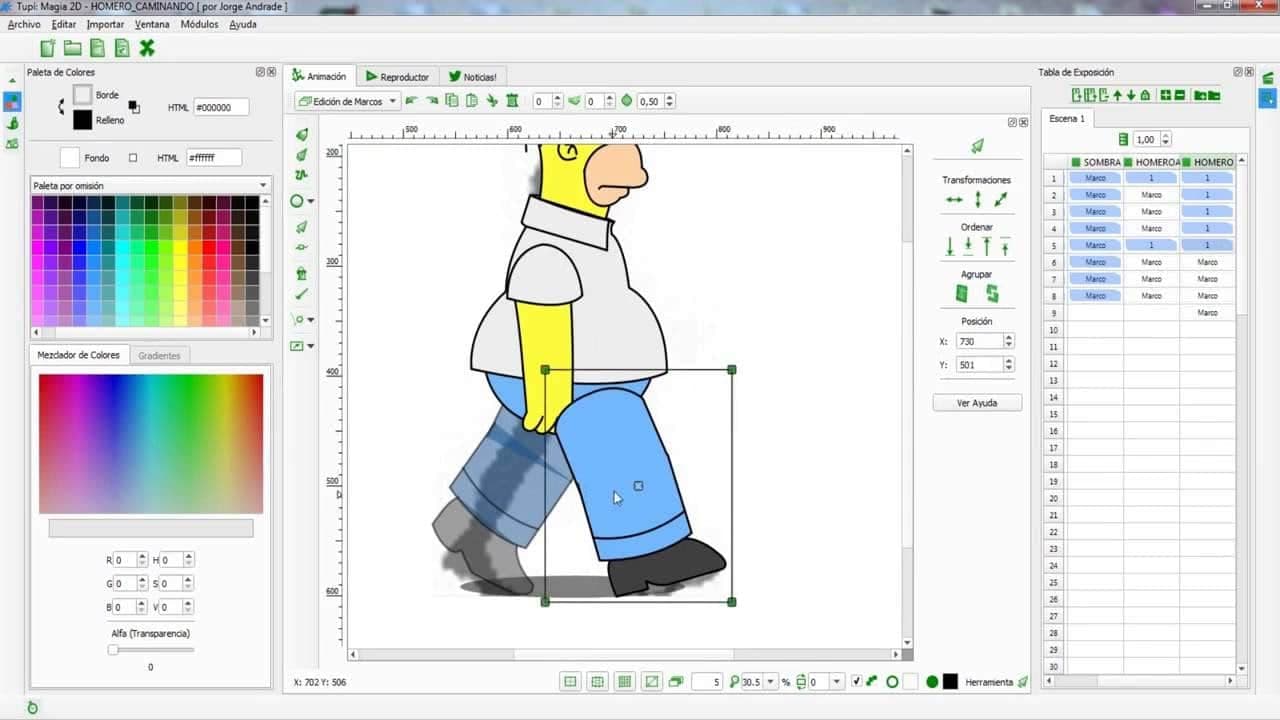Click the green X close project icon
The height and width of the screenshot is (720, 1280).
(x=147, y=47)
